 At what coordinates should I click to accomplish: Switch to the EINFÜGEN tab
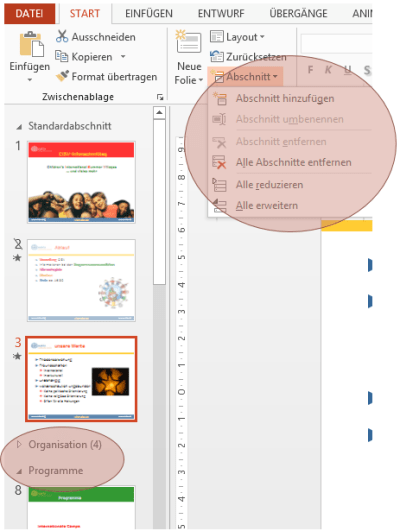pyautogui.click(x=149, y=14)
